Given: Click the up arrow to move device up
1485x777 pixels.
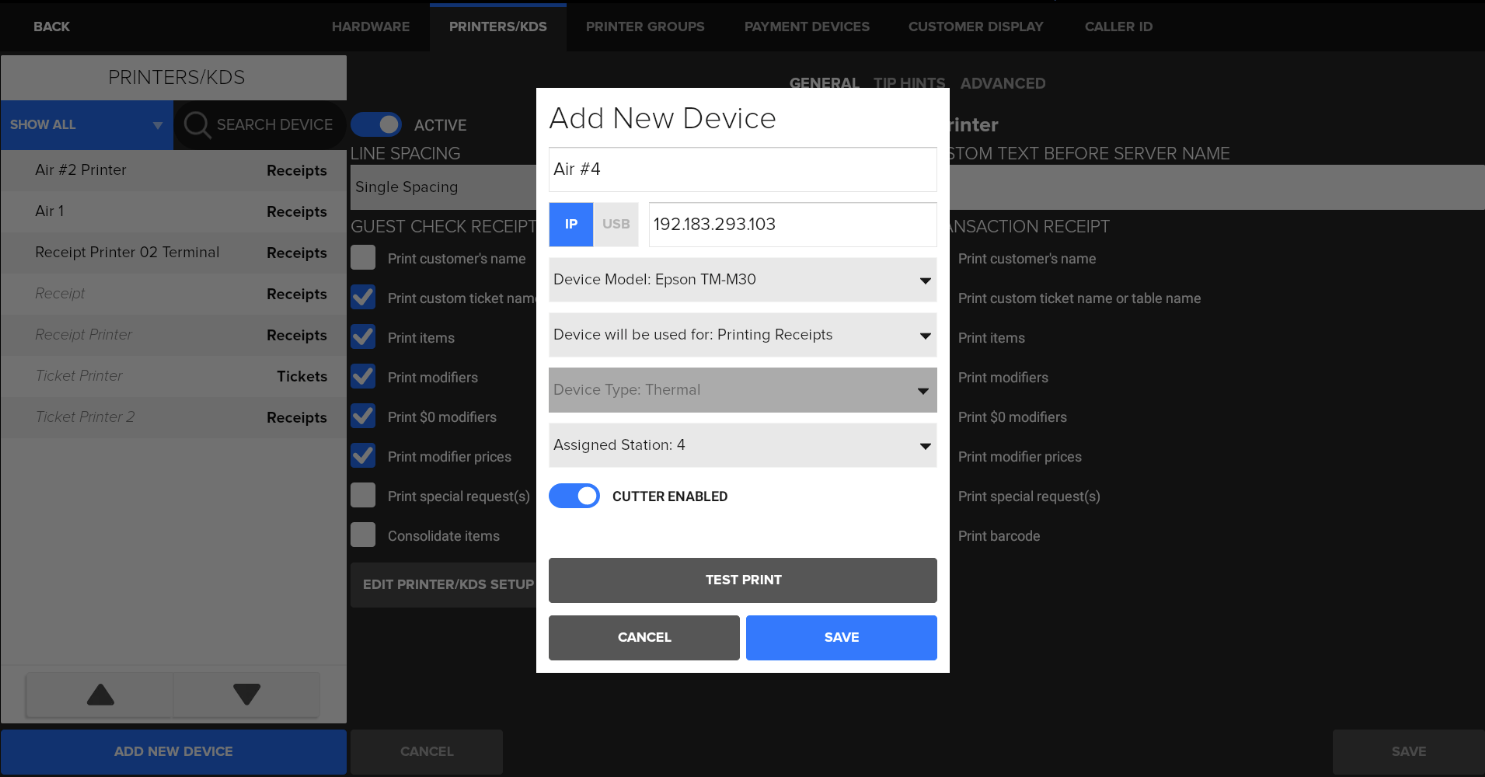Looking at the screenshot, I should [100, 694].
